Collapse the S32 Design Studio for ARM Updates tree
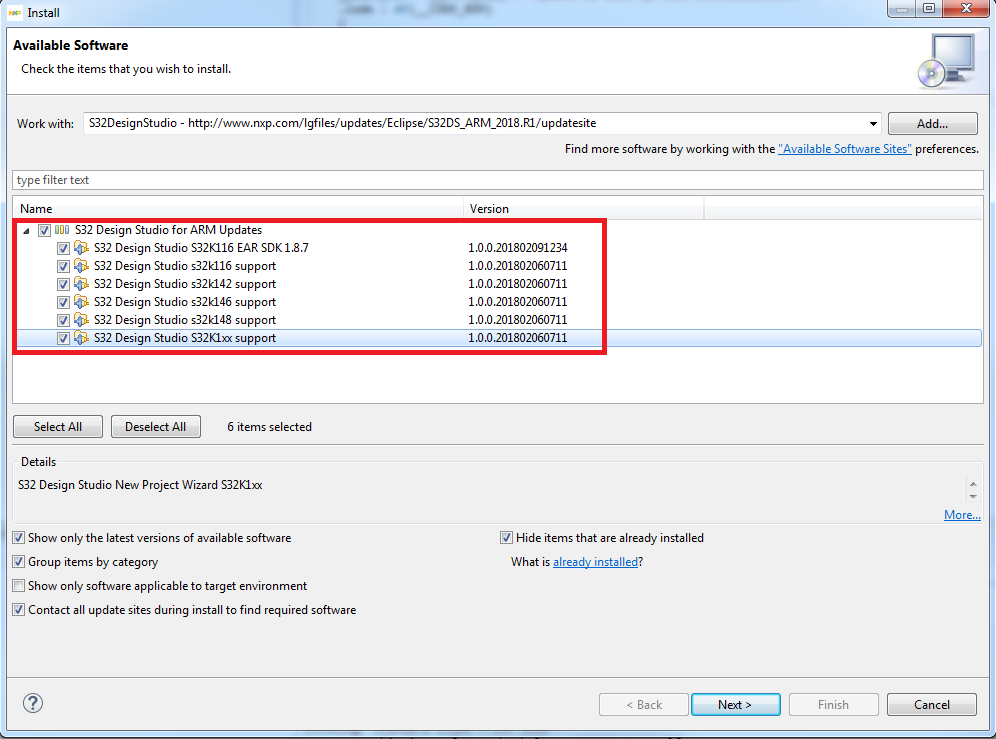 point(26,231)
